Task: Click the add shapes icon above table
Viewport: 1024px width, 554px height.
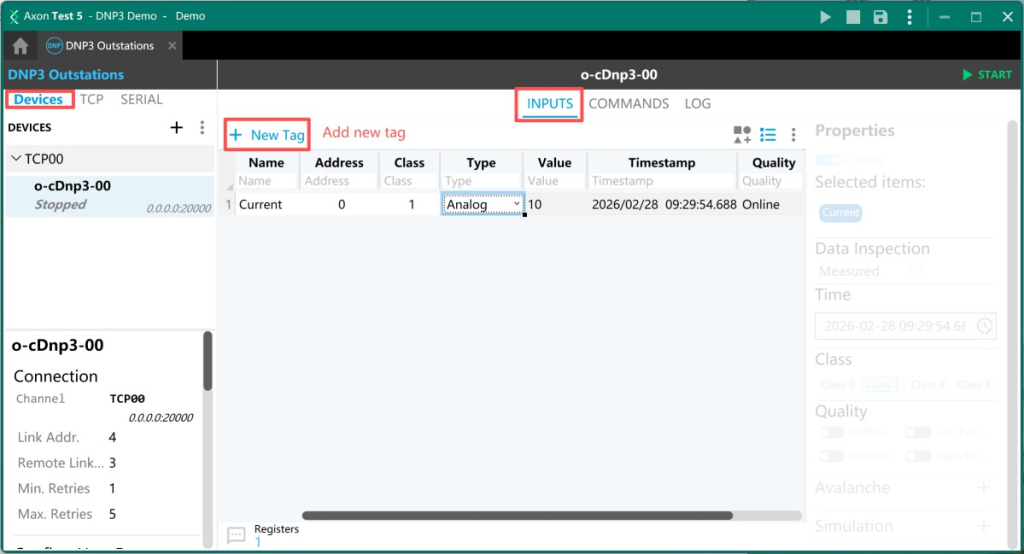Action: pos(742,135)
